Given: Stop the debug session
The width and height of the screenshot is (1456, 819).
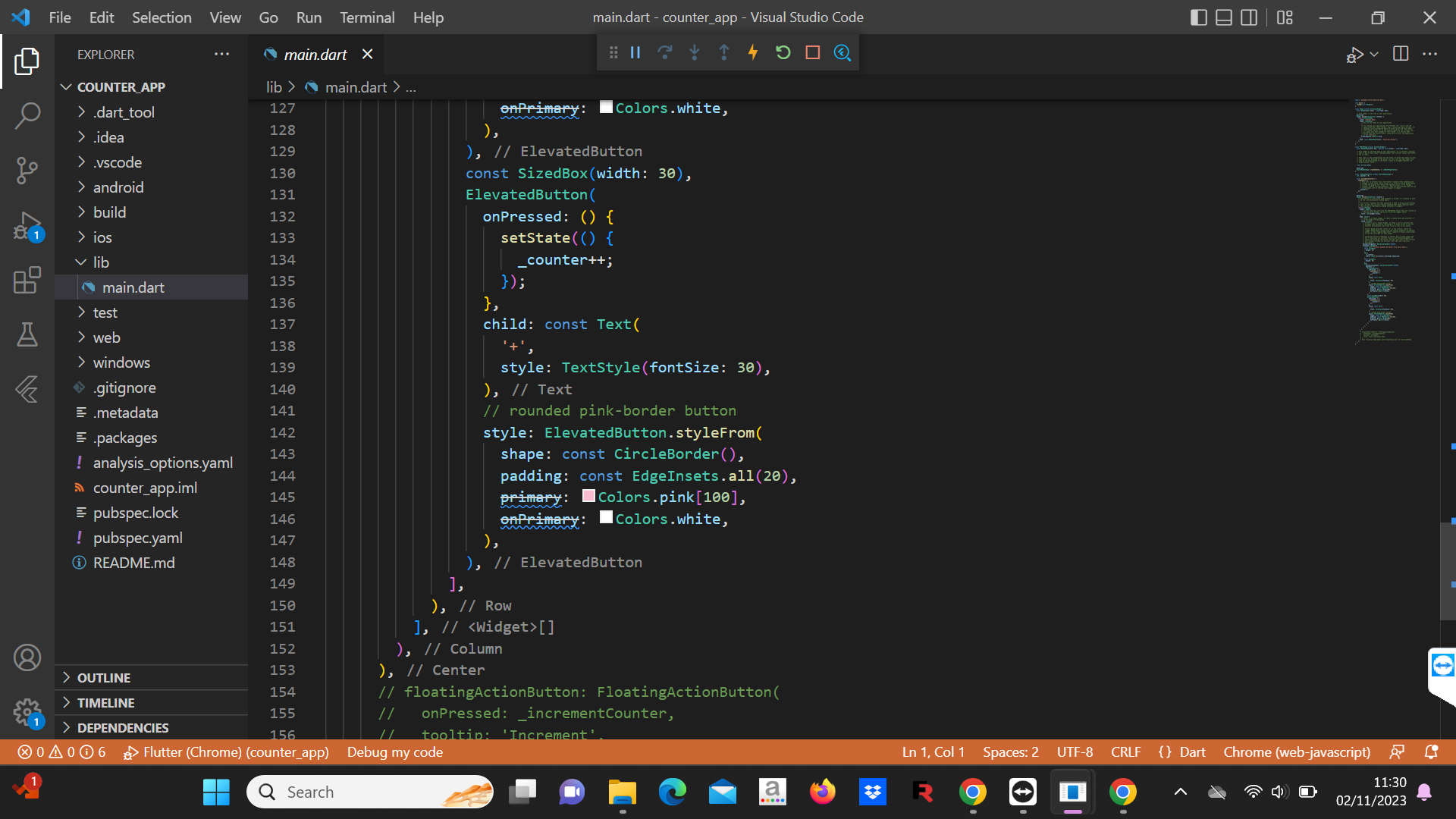Looking at the screenshot, I should [813, 52].
